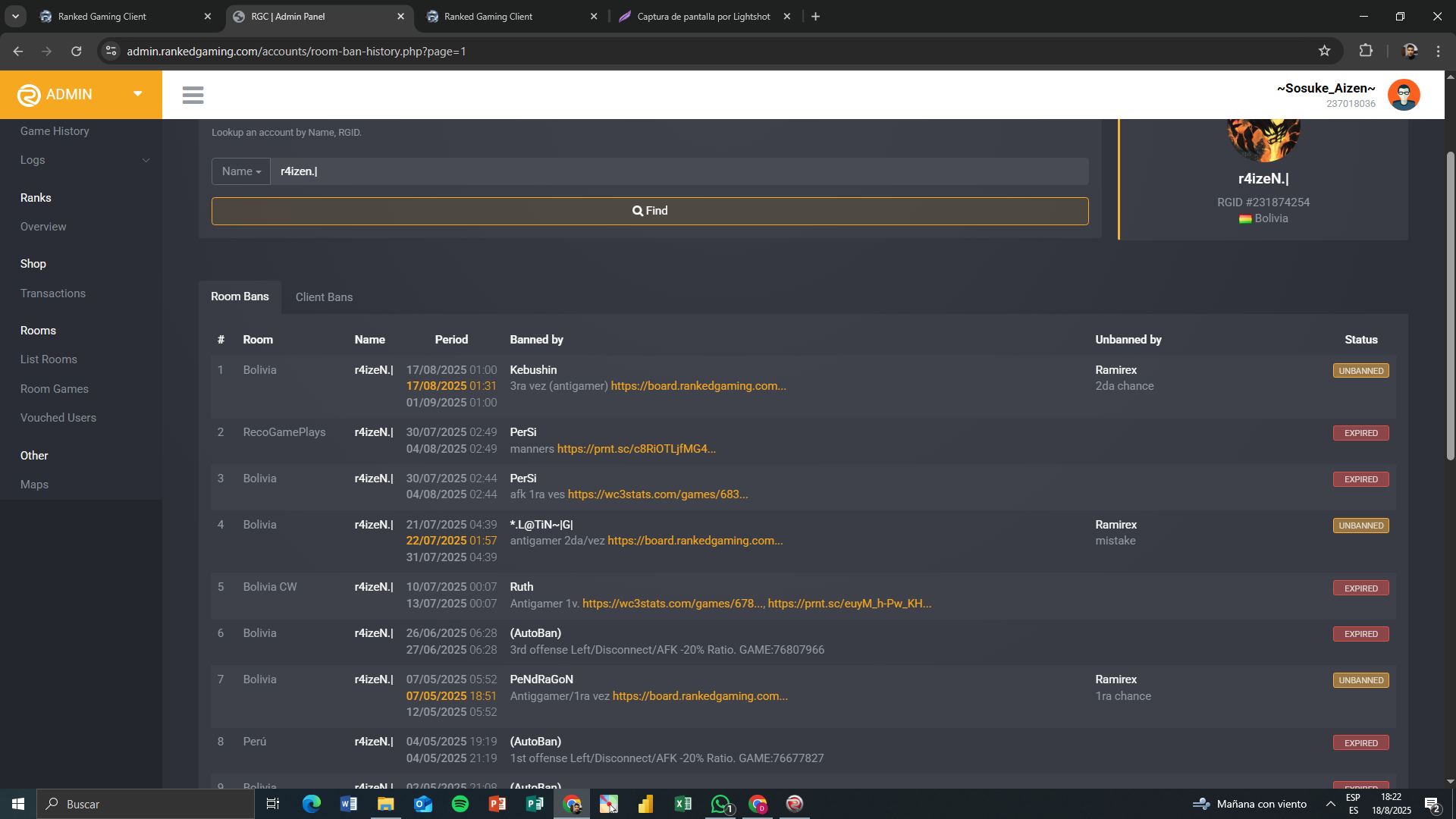This screenshot has width=1456, height=819.
Task: Click the EXPIRED badge for RecoGamePlays
Action: 1360,433
